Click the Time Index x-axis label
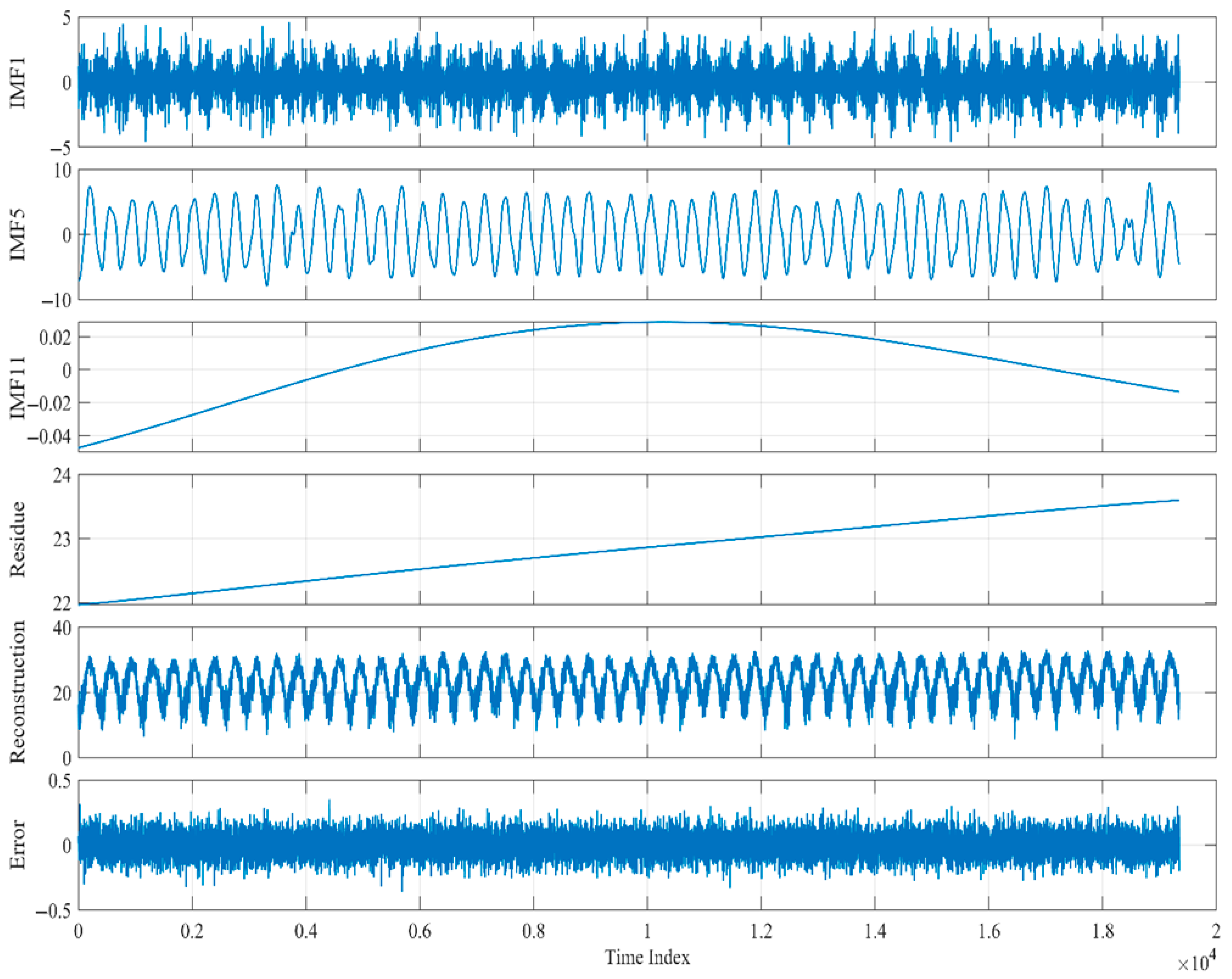Image resolution: width=1232 pixels, height=979 pixels. click(647, 957)
